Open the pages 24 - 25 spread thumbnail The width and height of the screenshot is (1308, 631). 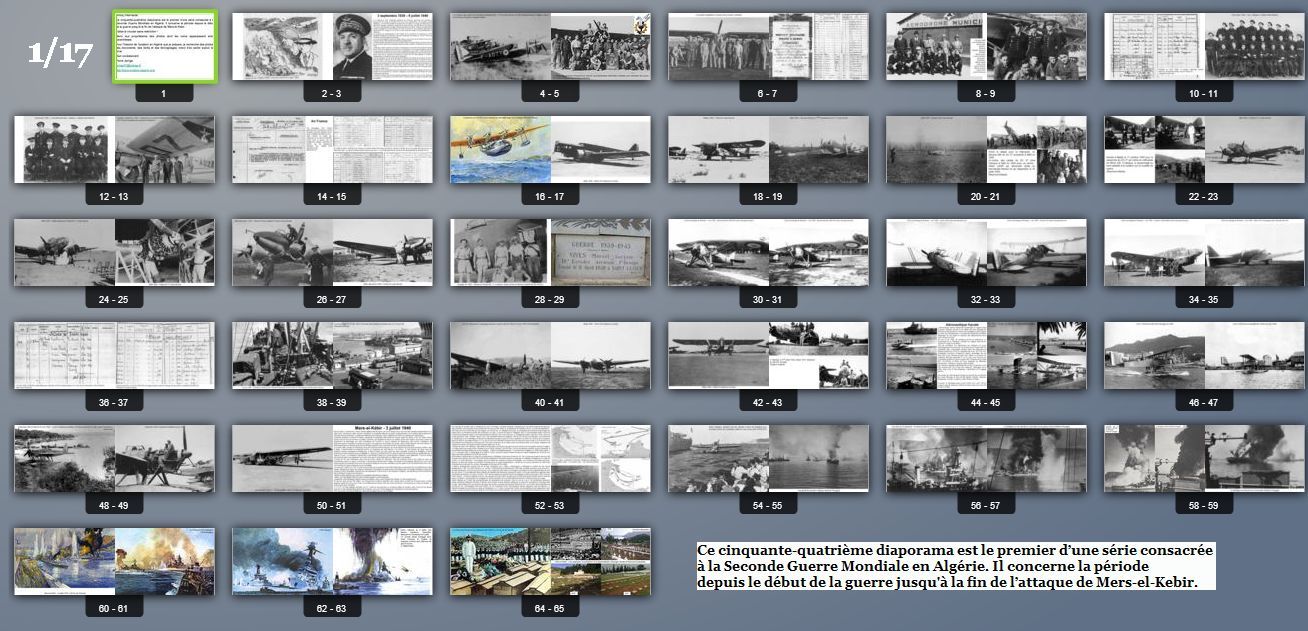[x=114, y=253]
